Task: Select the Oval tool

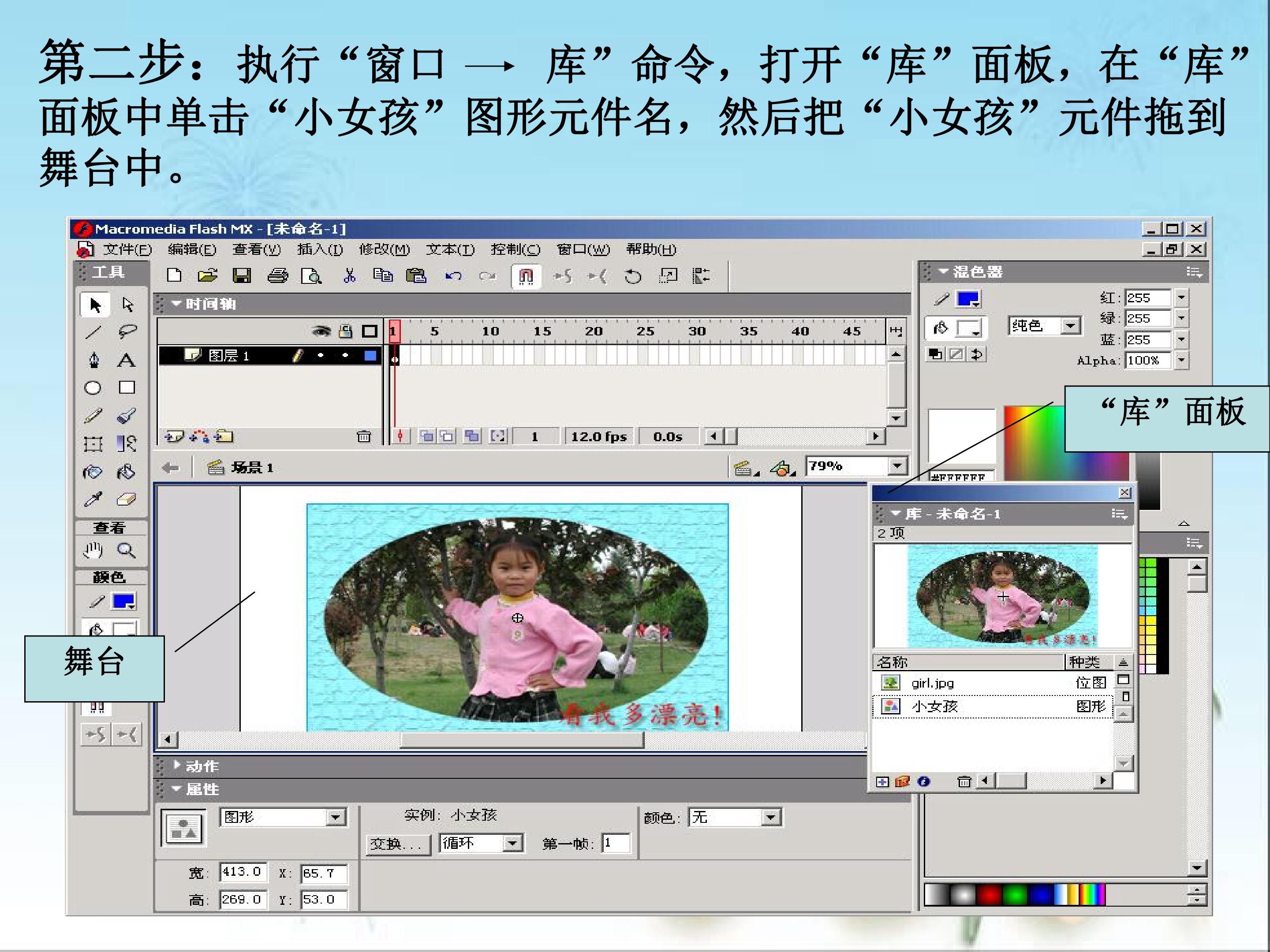Action: 93,388
